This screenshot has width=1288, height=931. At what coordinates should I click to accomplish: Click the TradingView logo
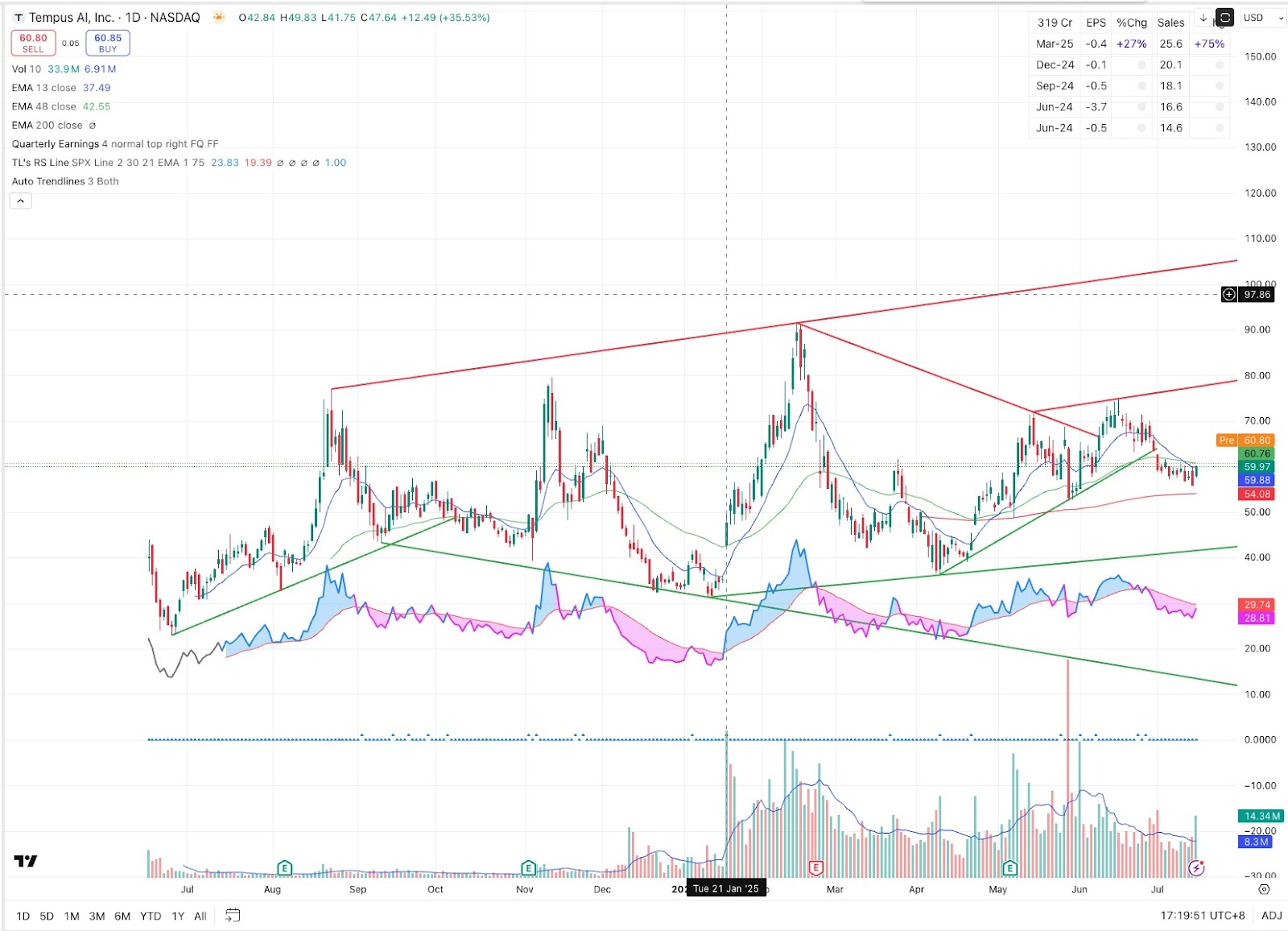click(26, 861)
